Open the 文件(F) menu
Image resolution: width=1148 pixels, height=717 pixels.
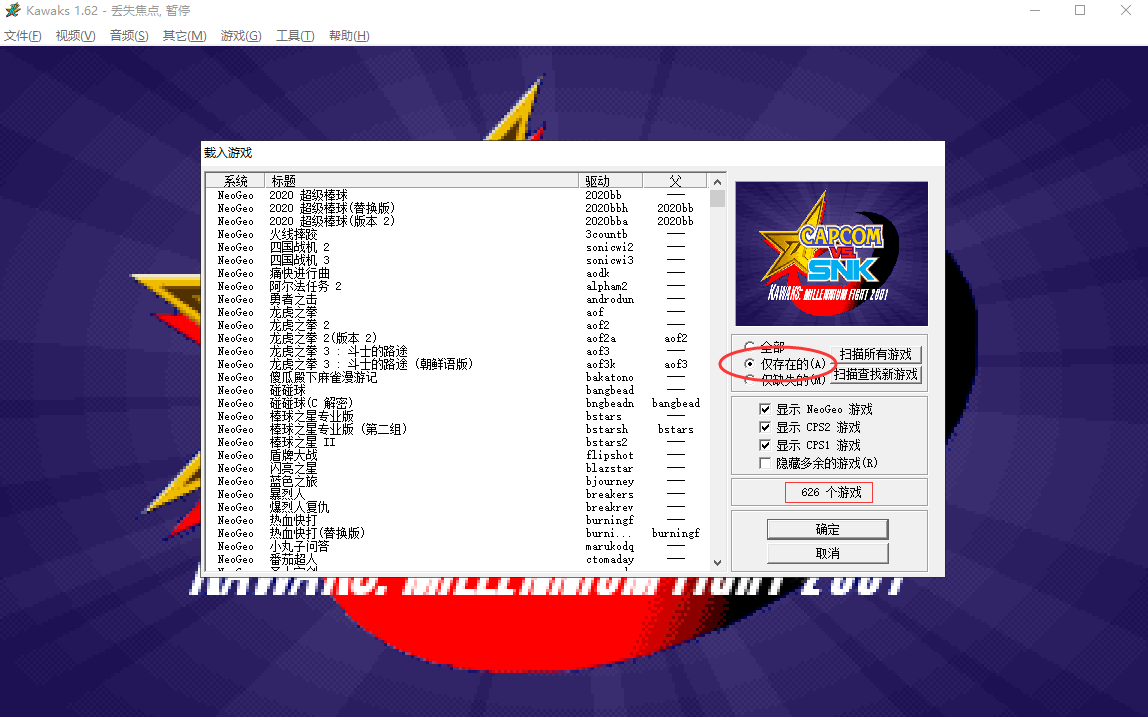click(22, 36)
